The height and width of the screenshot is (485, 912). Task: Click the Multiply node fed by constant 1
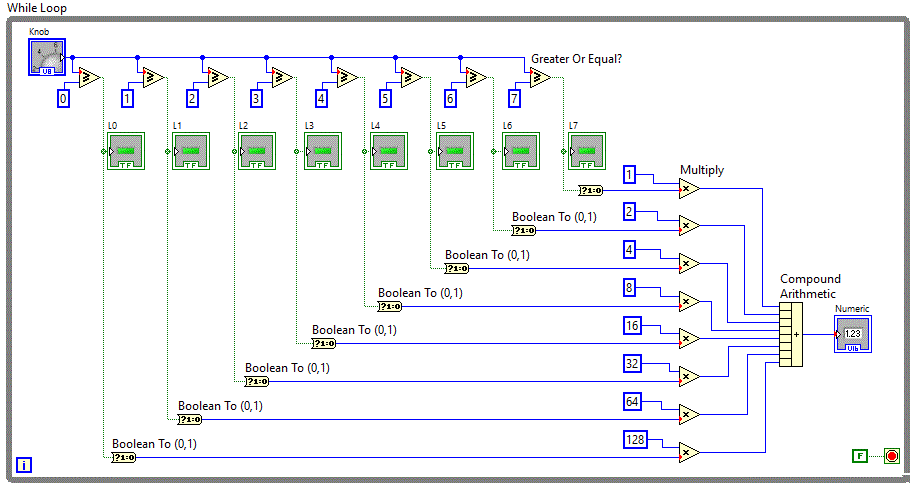pyautogui.click(x=688, y=189)
